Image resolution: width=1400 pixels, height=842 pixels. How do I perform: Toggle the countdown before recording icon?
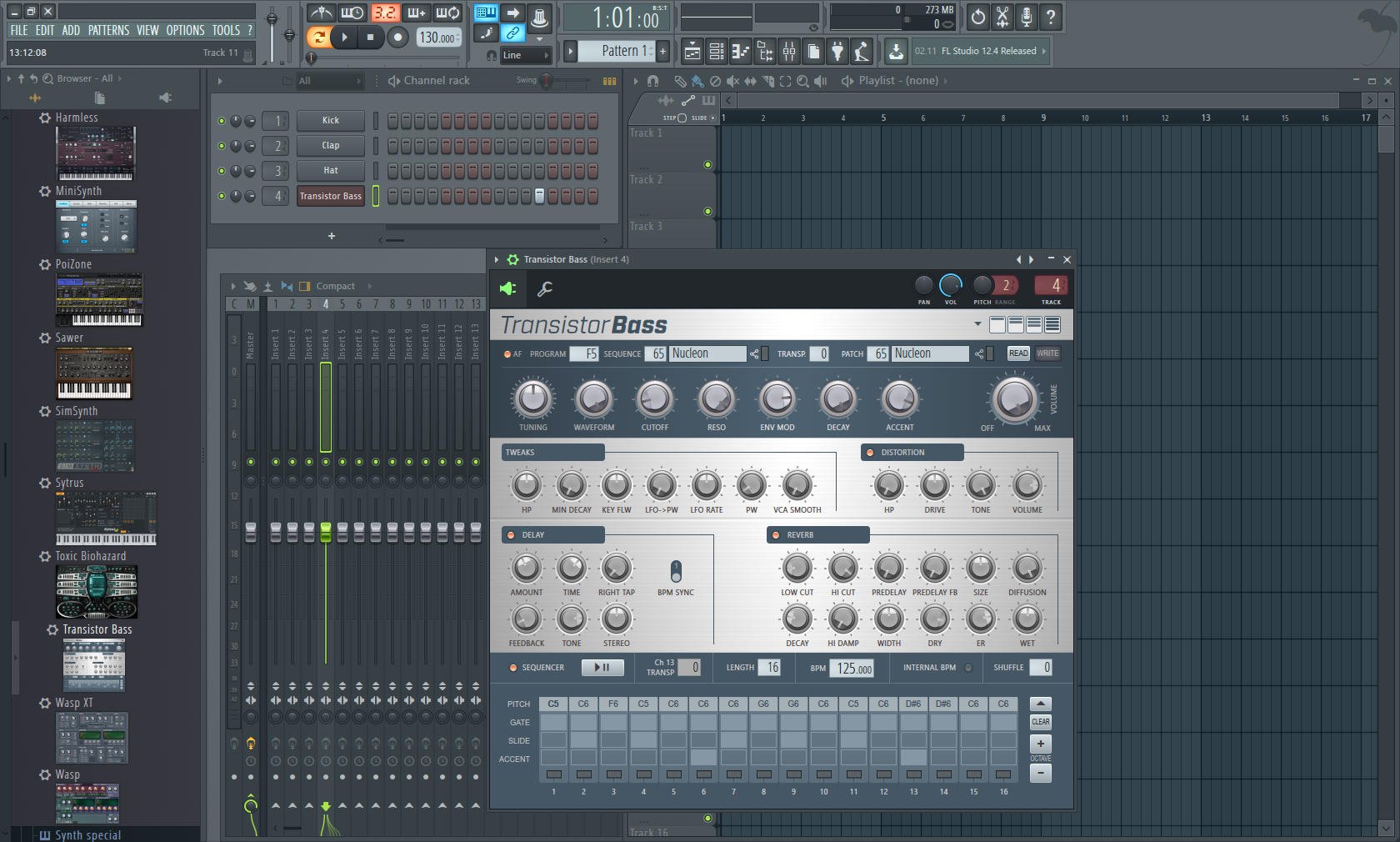pos(385,13)
